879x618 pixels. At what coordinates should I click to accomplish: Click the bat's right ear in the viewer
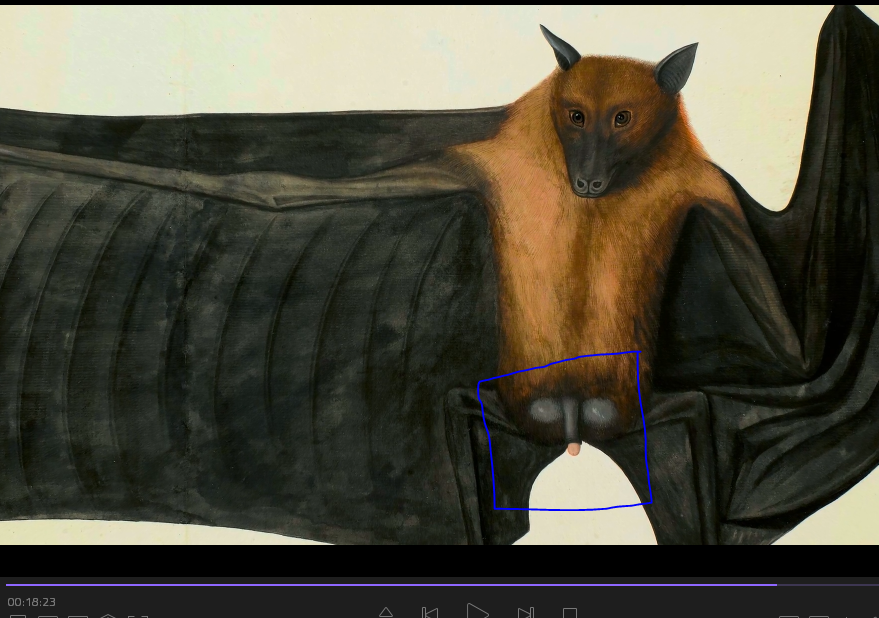[678, 67]
